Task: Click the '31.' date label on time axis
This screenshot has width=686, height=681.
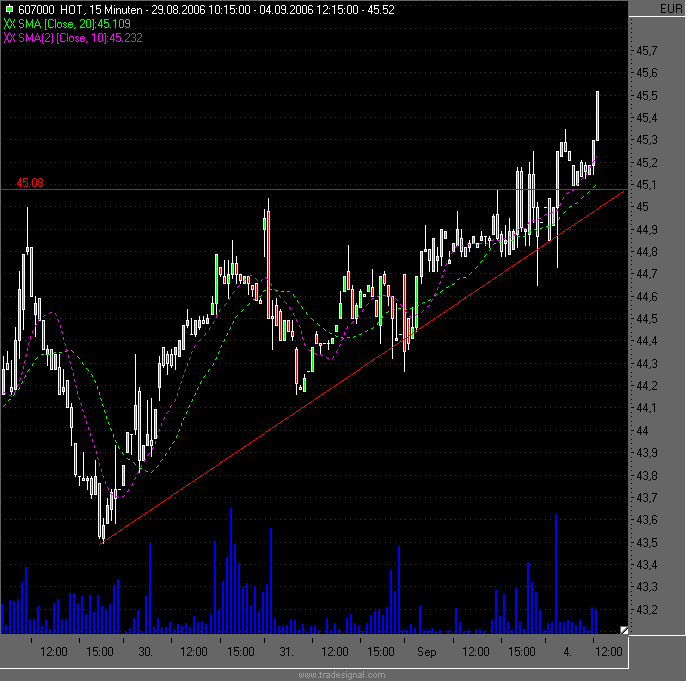Action: pyautogui.click(x=287, y=652)
